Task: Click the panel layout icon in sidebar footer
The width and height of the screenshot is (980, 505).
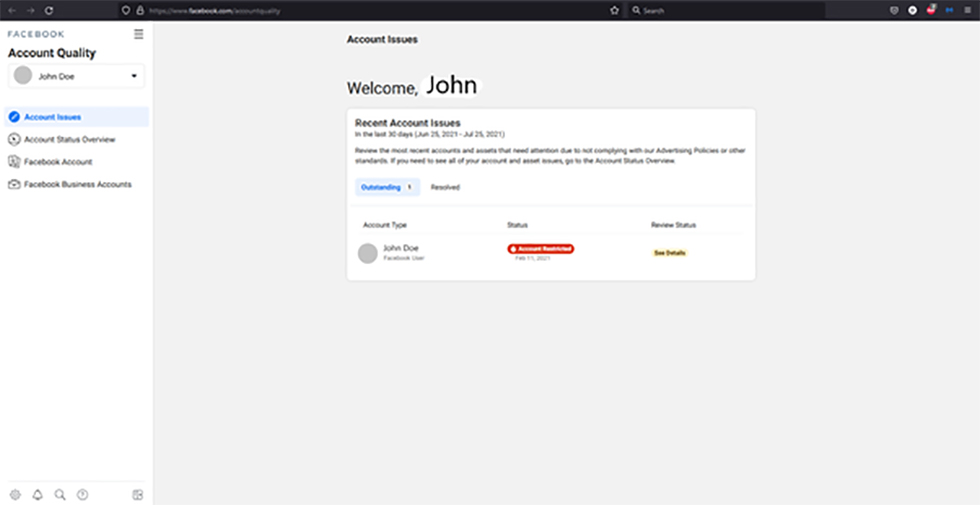Action: point(138,494)
